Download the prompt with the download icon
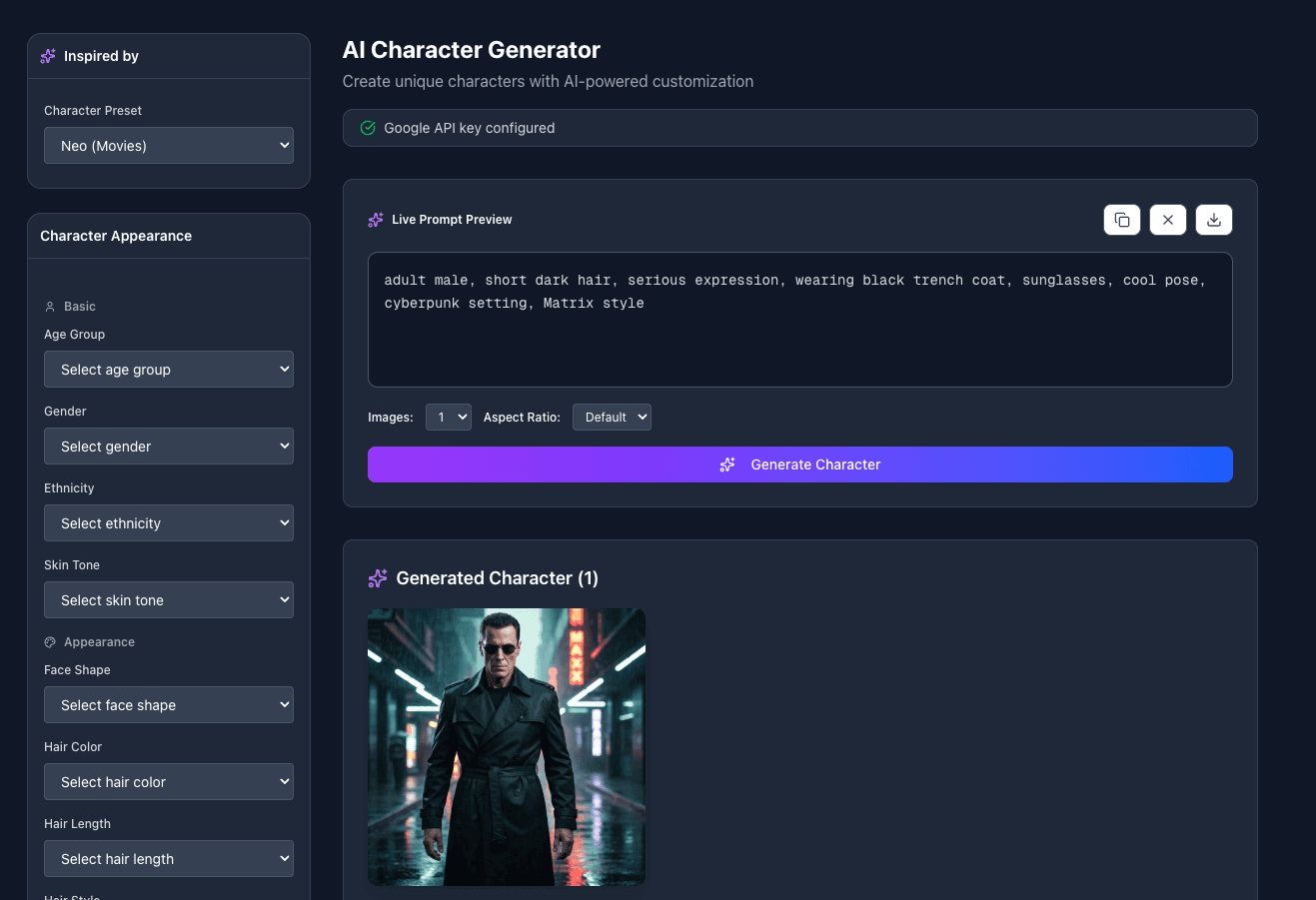 point(1214,220)
